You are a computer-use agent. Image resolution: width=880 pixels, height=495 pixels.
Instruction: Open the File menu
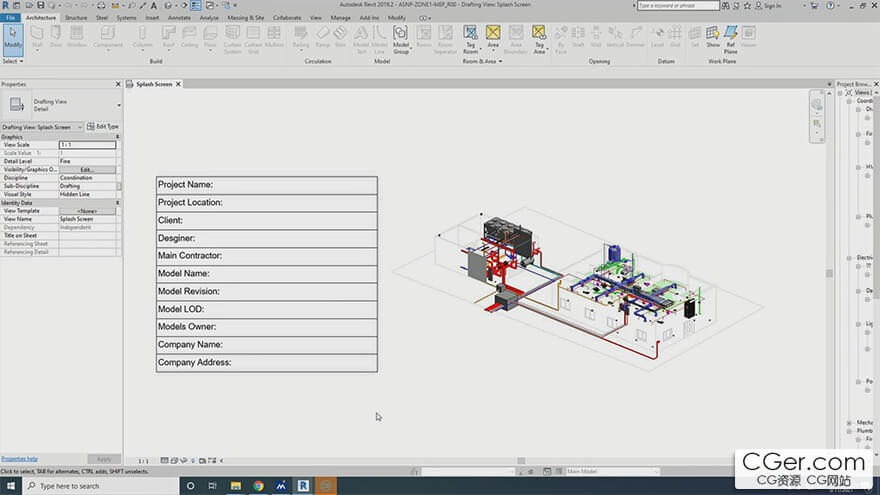(x=11, y=17)
